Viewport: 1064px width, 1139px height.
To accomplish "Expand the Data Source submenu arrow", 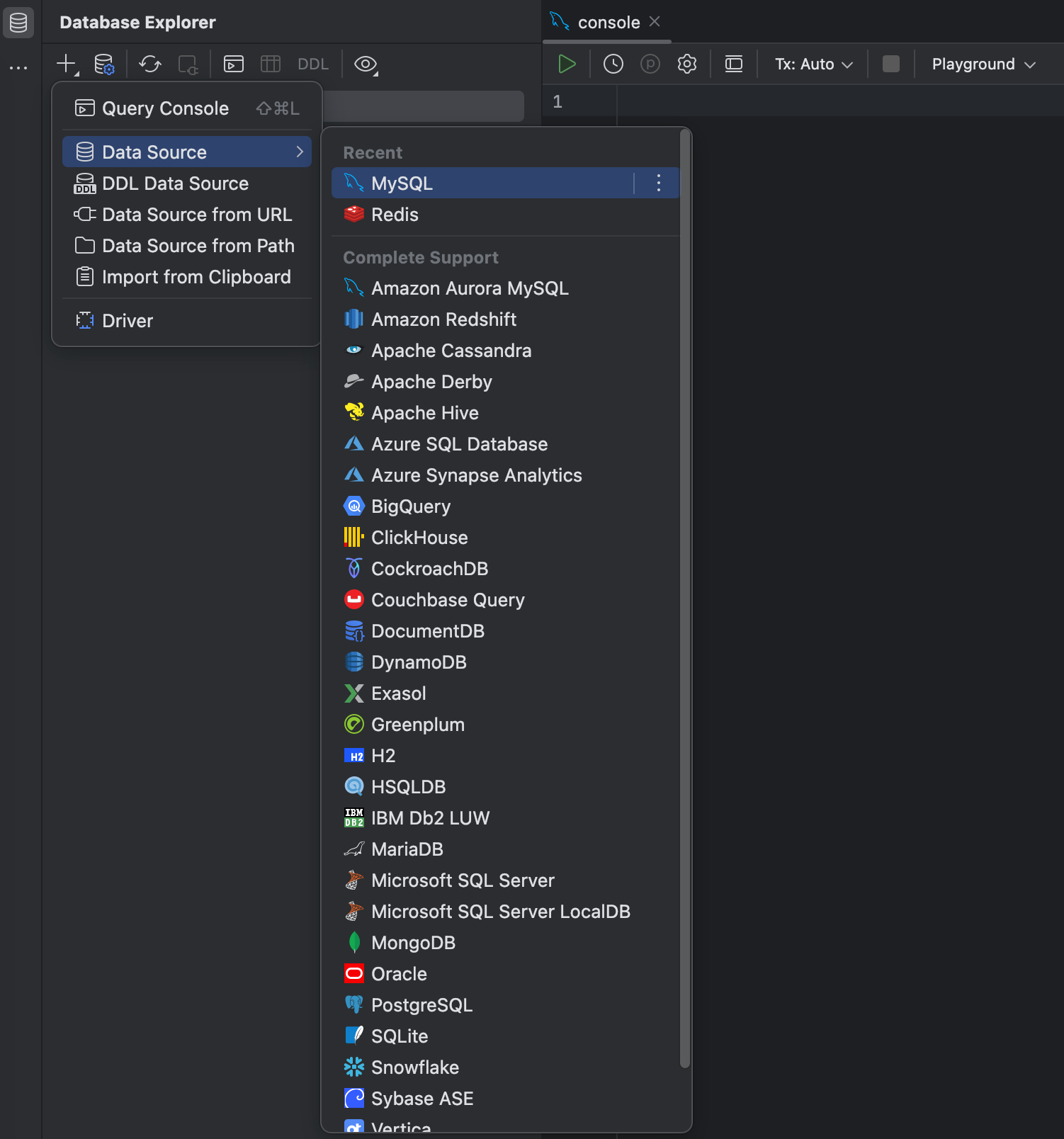I will tap(300, 152).
